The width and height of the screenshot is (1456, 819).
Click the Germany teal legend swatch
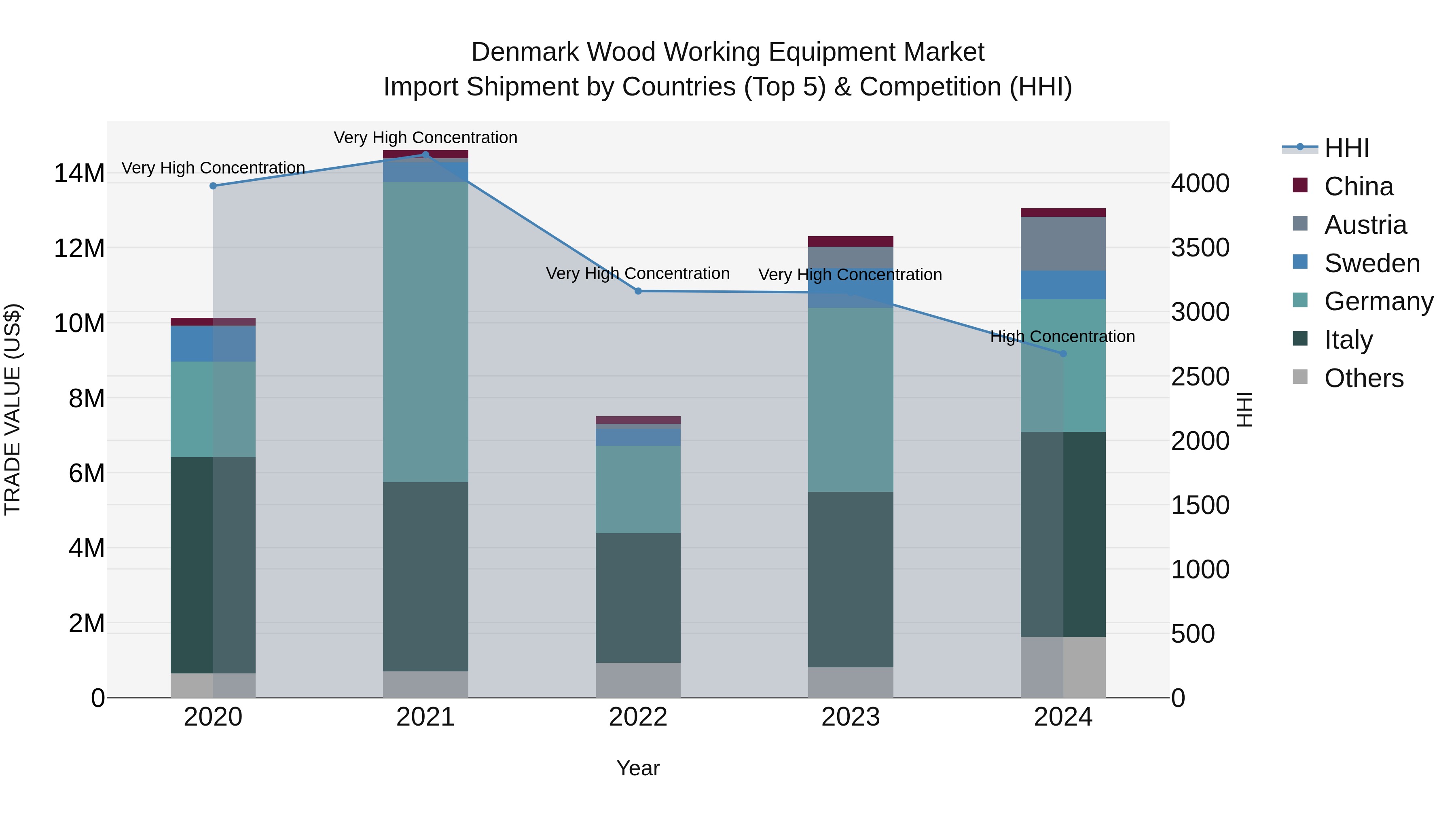click(x=1300, y=301)
